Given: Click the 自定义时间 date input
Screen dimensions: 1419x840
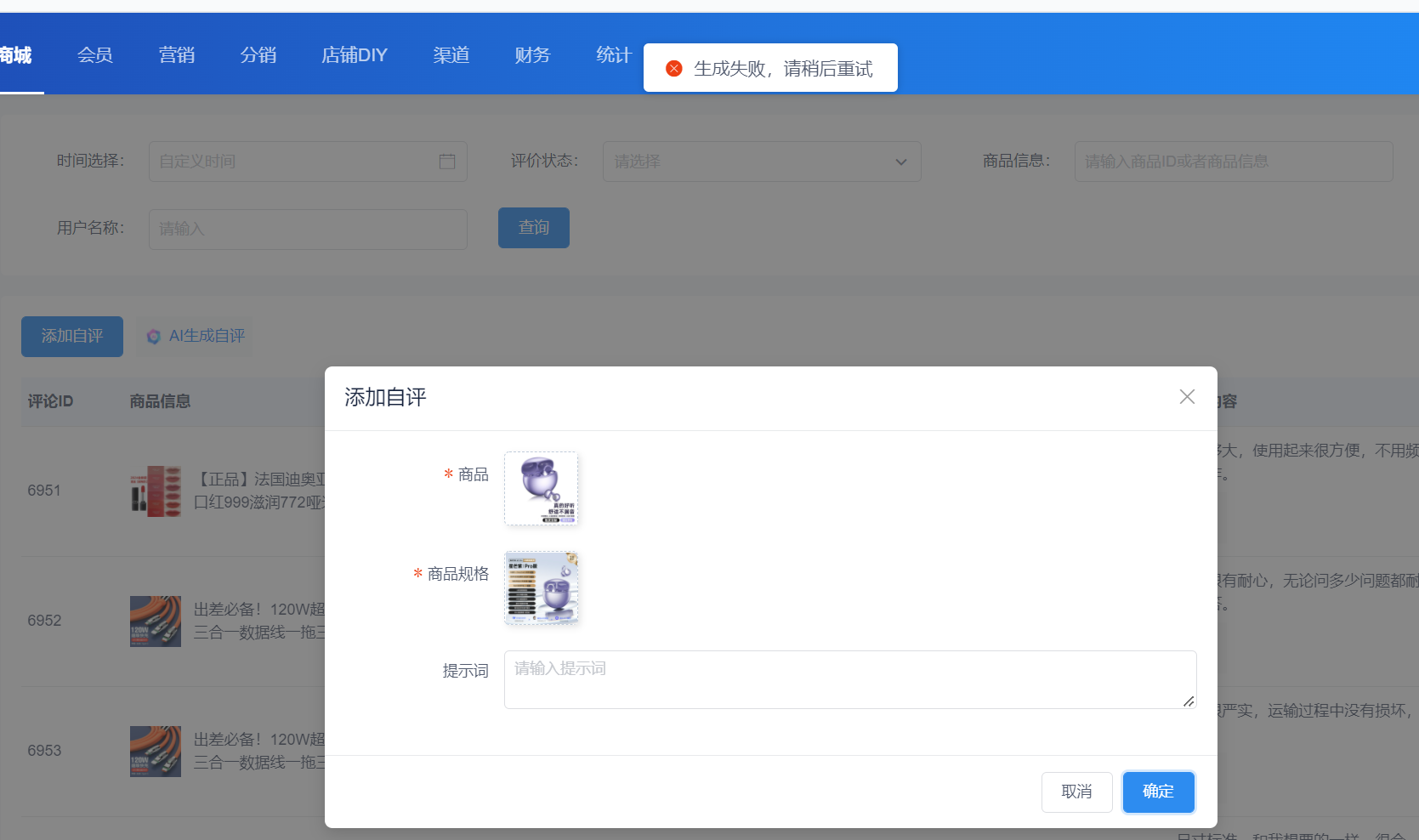Looking at the screenshot, I should click(x=308, y=162).
